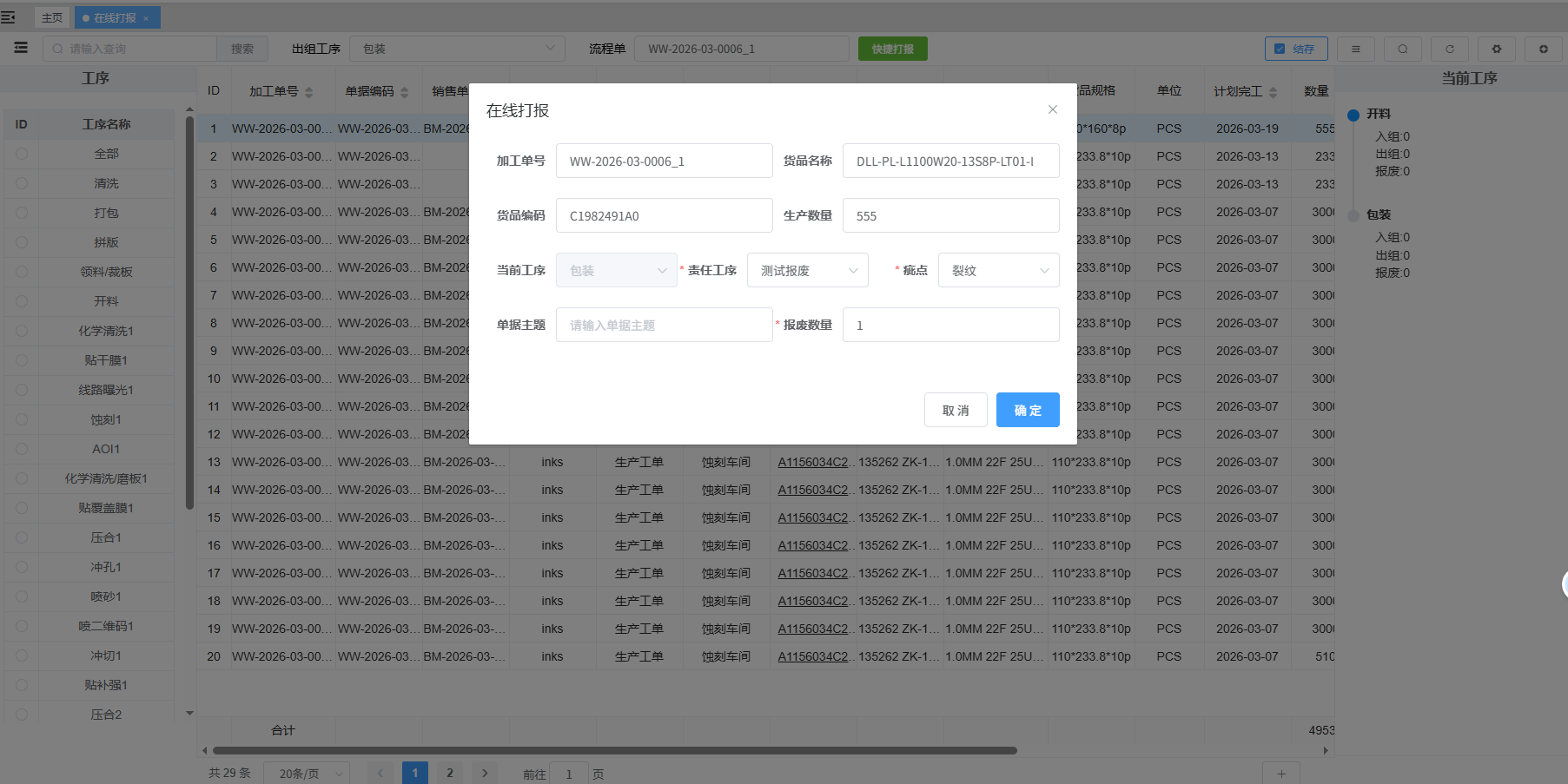Click the 单据主题 input field
Viewport: 1568px width, 784px height.
[664, 326]
